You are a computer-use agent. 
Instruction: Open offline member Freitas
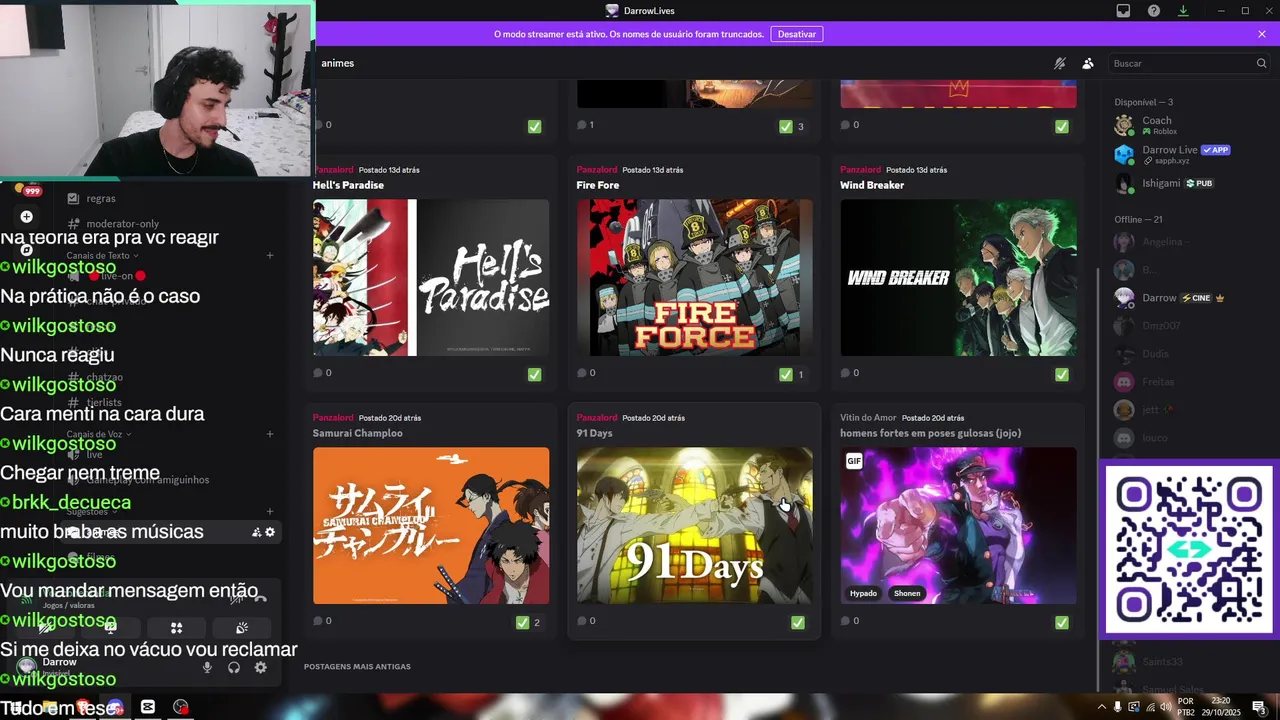(1190, 382)
